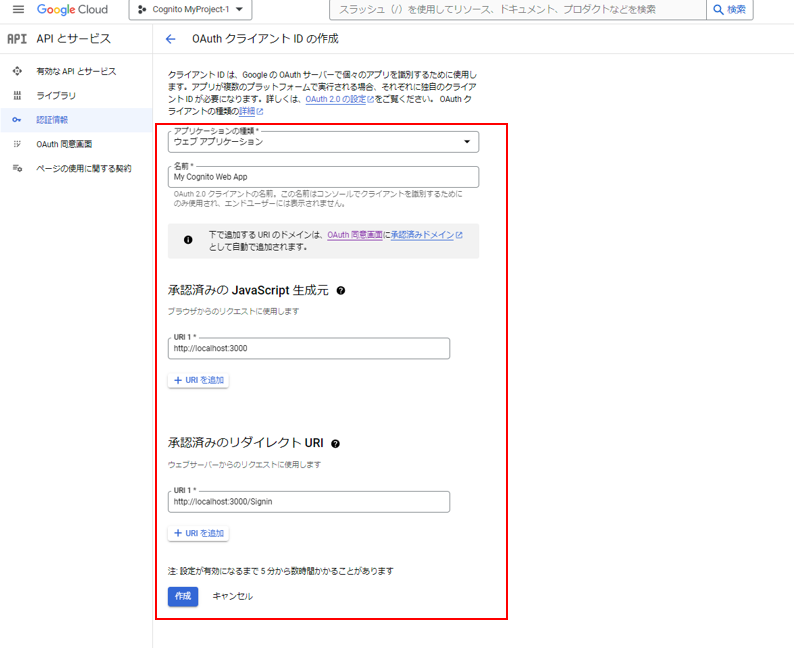794x648 pixels.
Task: Click the help icon beside リダイレクト URI
Action: coord(335,444)
